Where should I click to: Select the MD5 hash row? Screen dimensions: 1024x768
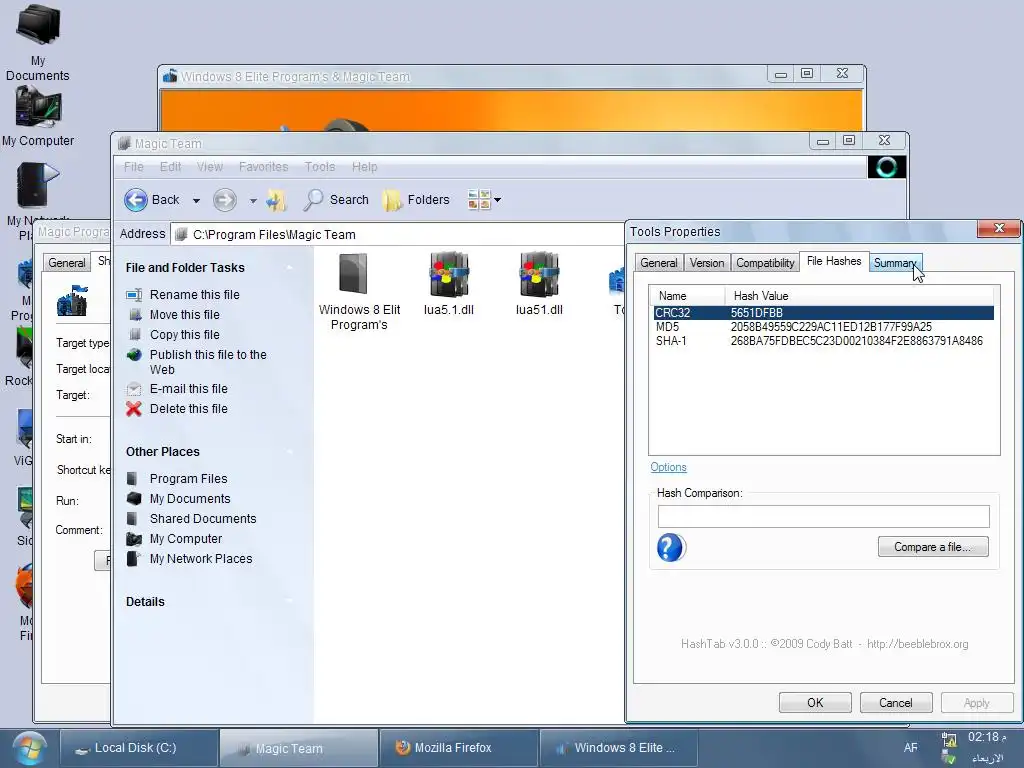[824, 327]
